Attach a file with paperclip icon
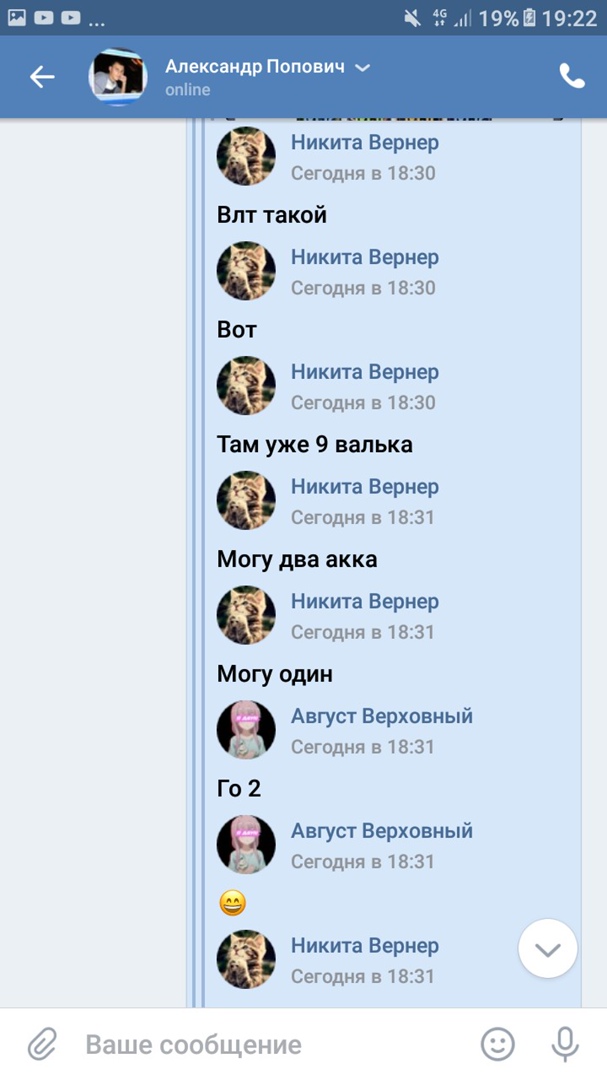607x1080 pixels. tap(41, 1045)
